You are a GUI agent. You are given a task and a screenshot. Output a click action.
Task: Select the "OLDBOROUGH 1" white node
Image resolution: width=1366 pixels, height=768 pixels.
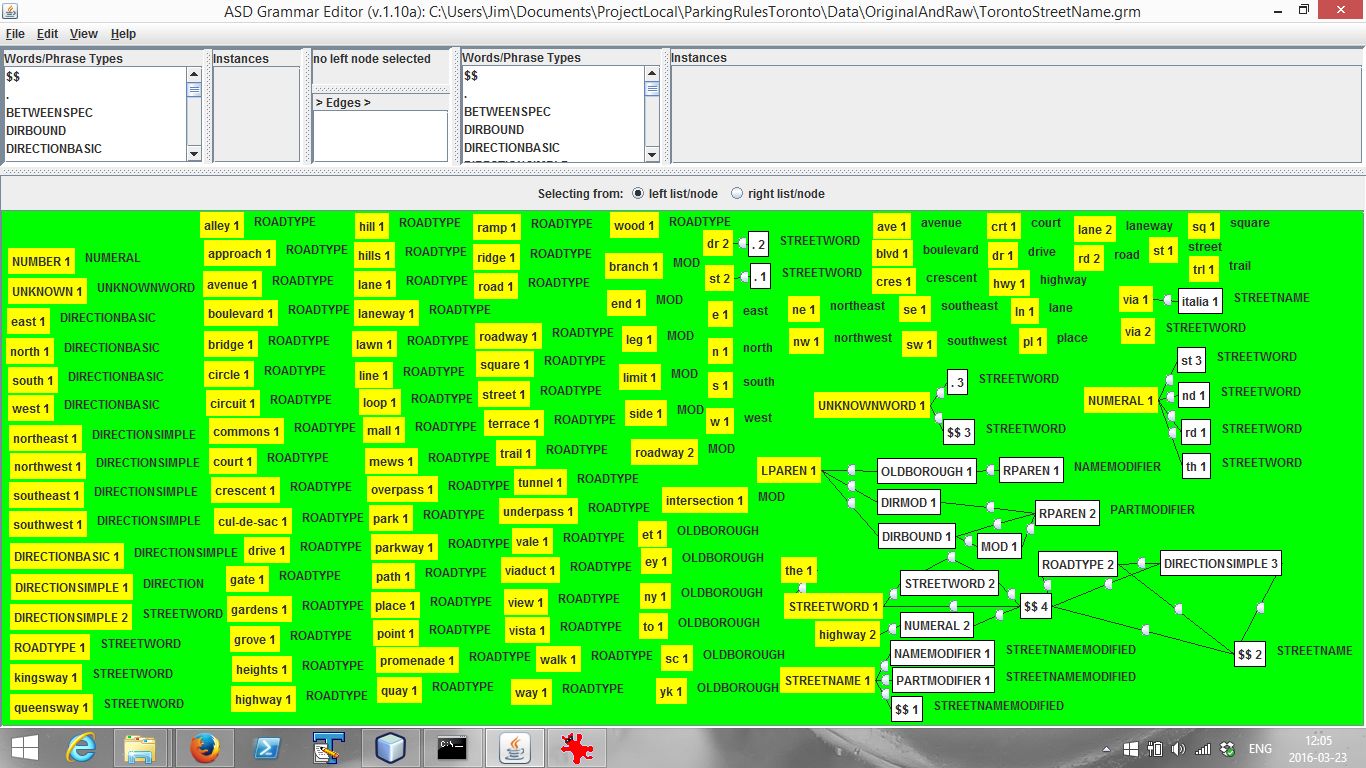(x=926, y=471)
